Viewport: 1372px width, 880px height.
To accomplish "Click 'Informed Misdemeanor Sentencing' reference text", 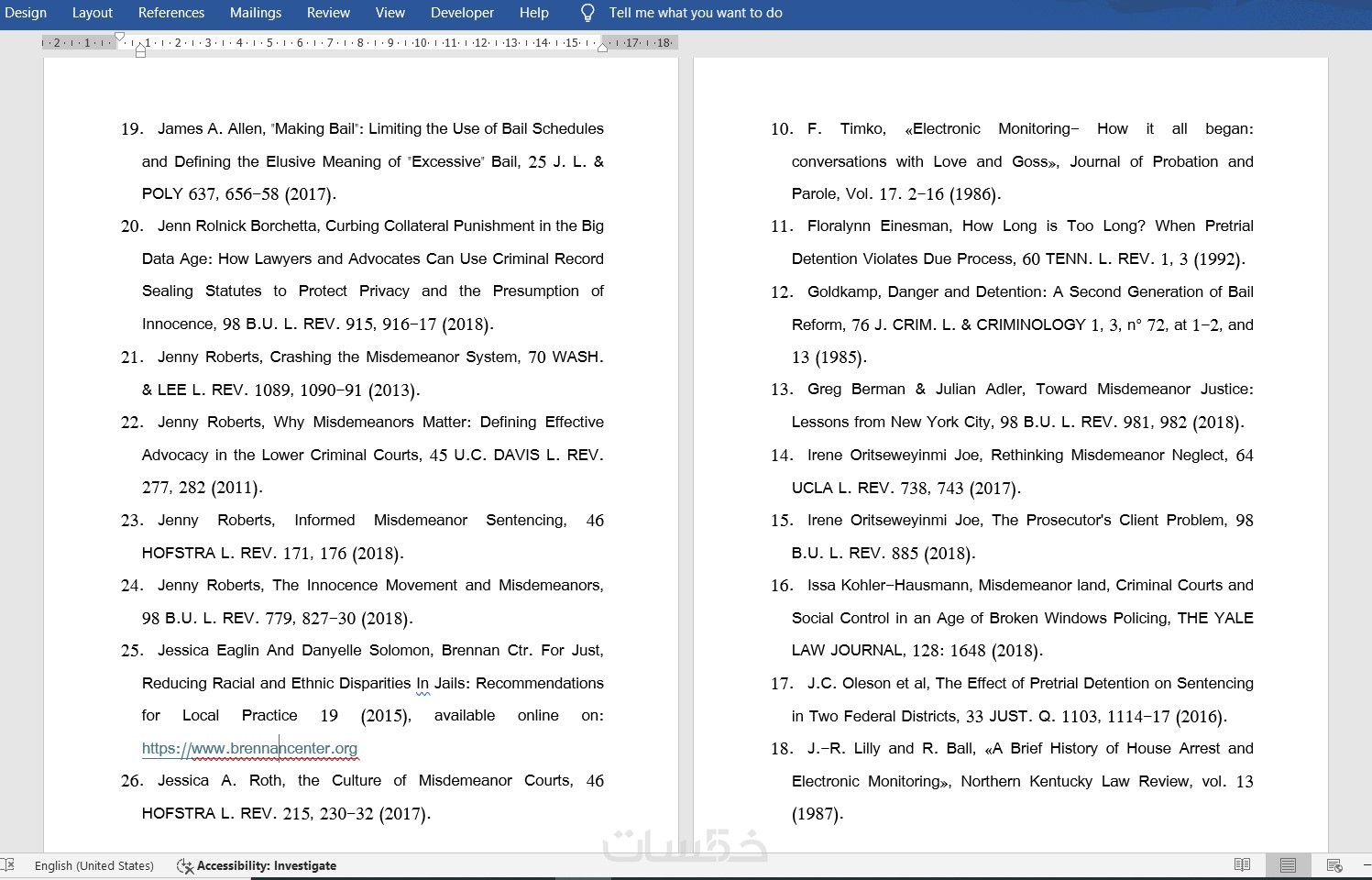I will (428, 520).
